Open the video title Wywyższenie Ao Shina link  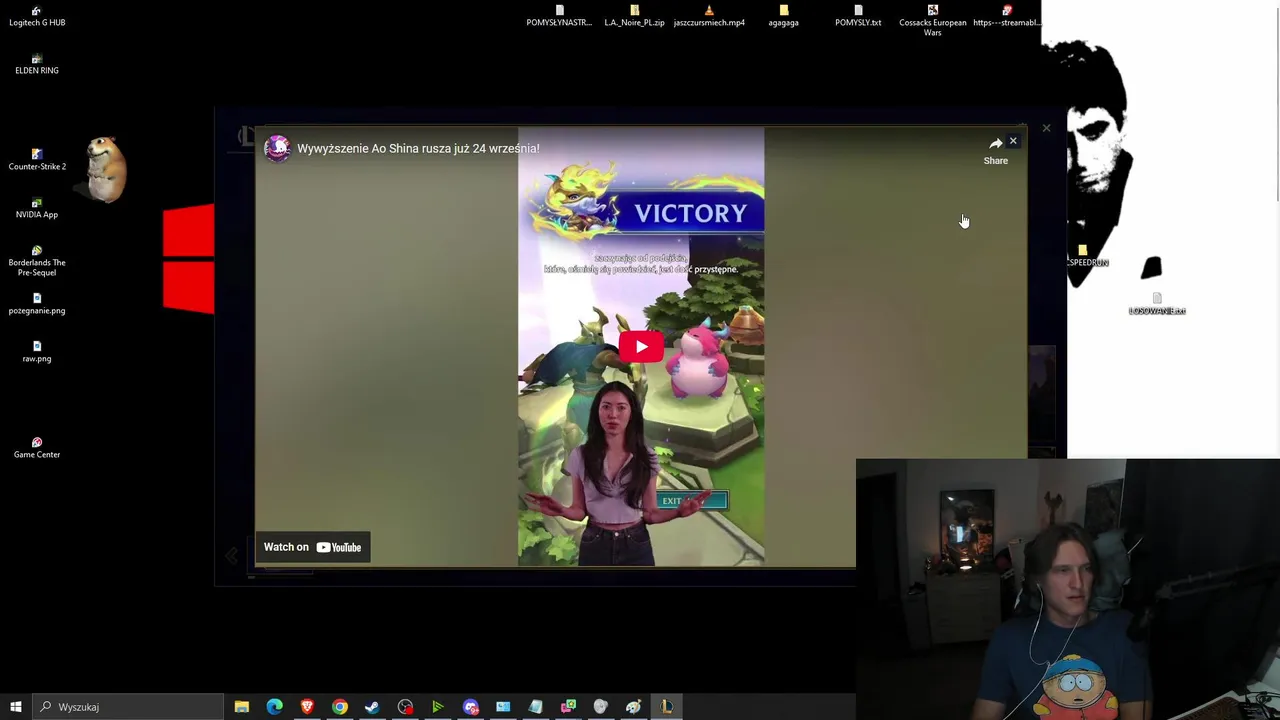click(418, 148)
